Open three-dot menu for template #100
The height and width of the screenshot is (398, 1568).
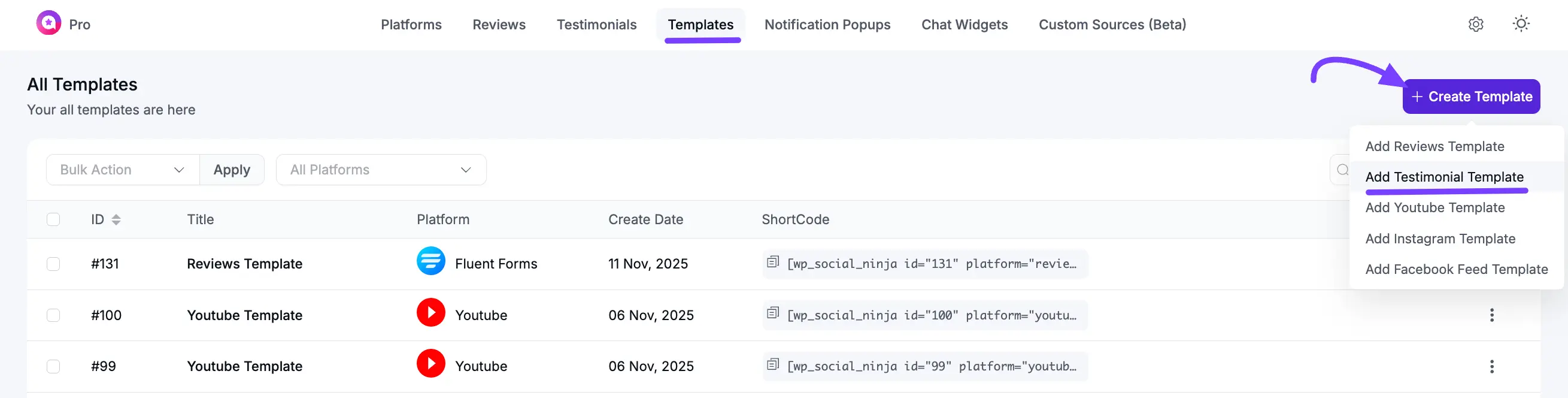point(1491,315)
